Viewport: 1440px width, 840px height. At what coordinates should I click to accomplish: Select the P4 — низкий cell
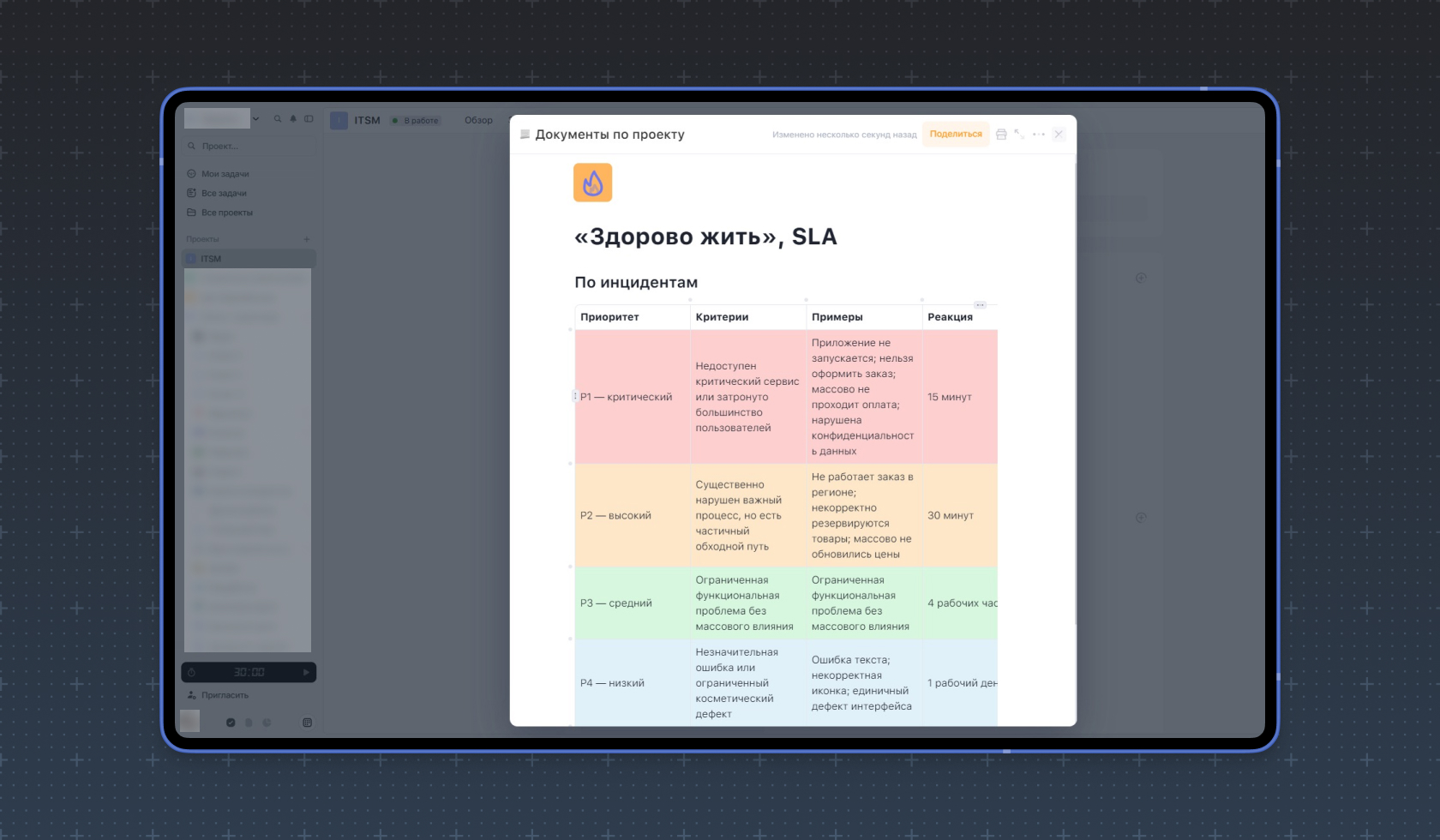(633, 683)
